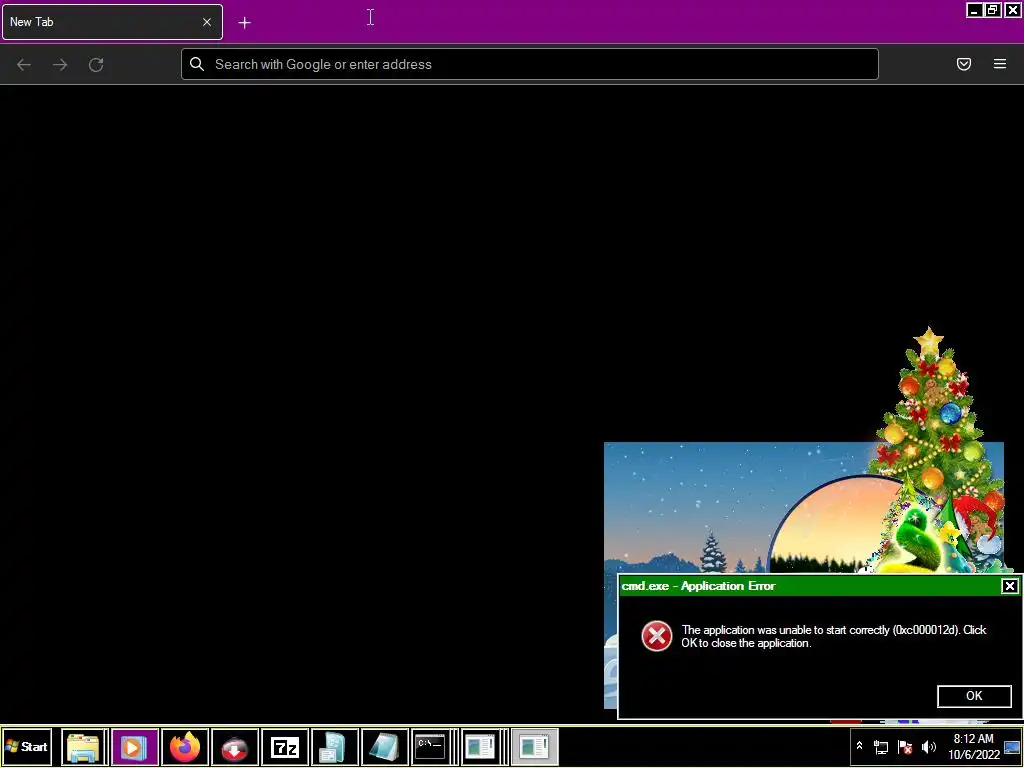
Task: Click the 'unable to start correctly' message
Action: 834,637
